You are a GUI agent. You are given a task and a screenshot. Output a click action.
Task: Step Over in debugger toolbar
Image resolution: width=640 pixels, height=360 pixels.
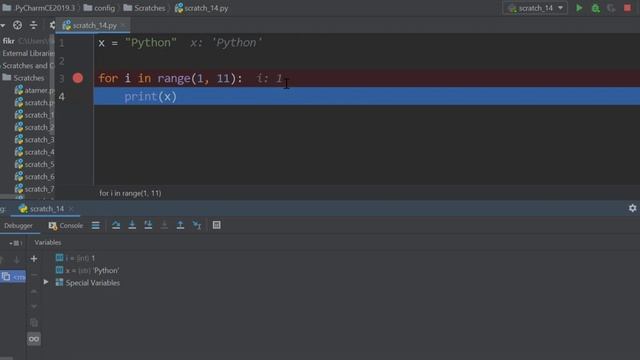point(116,225)
